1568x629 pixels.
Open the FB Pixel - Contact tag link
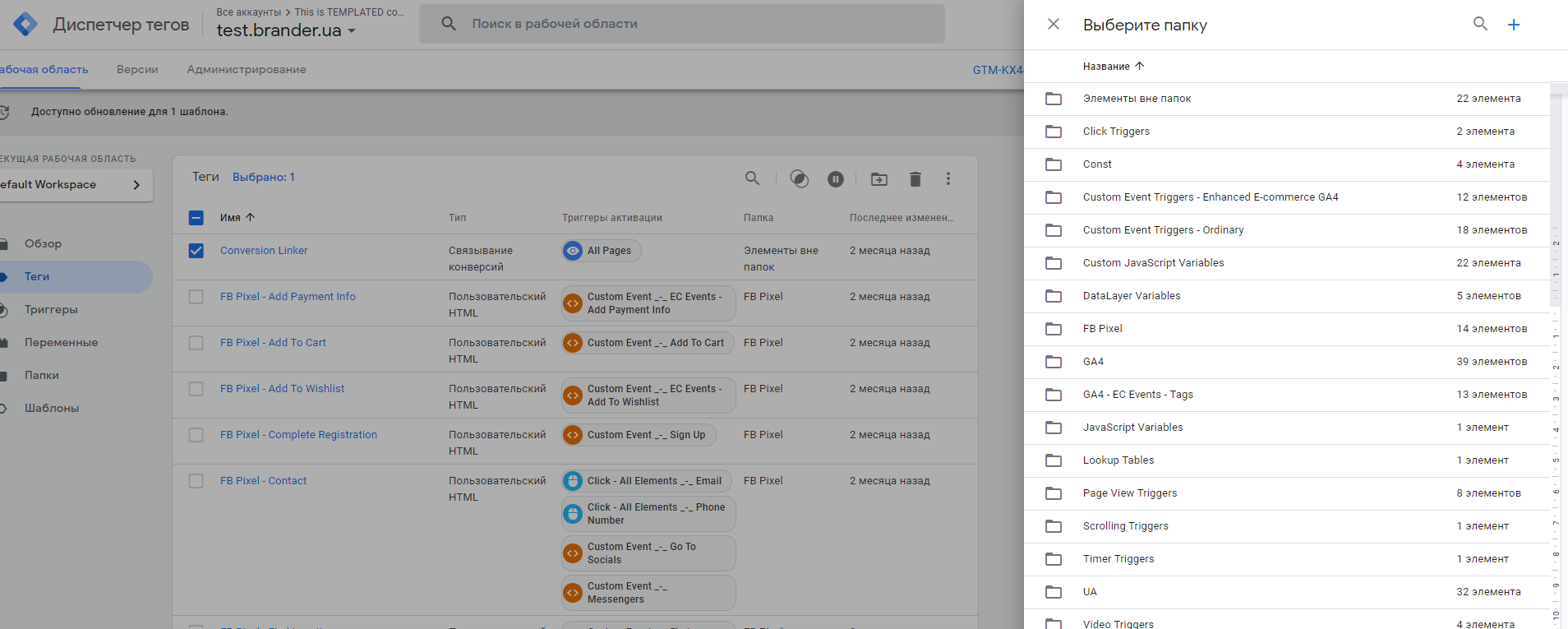click(263, 481)
